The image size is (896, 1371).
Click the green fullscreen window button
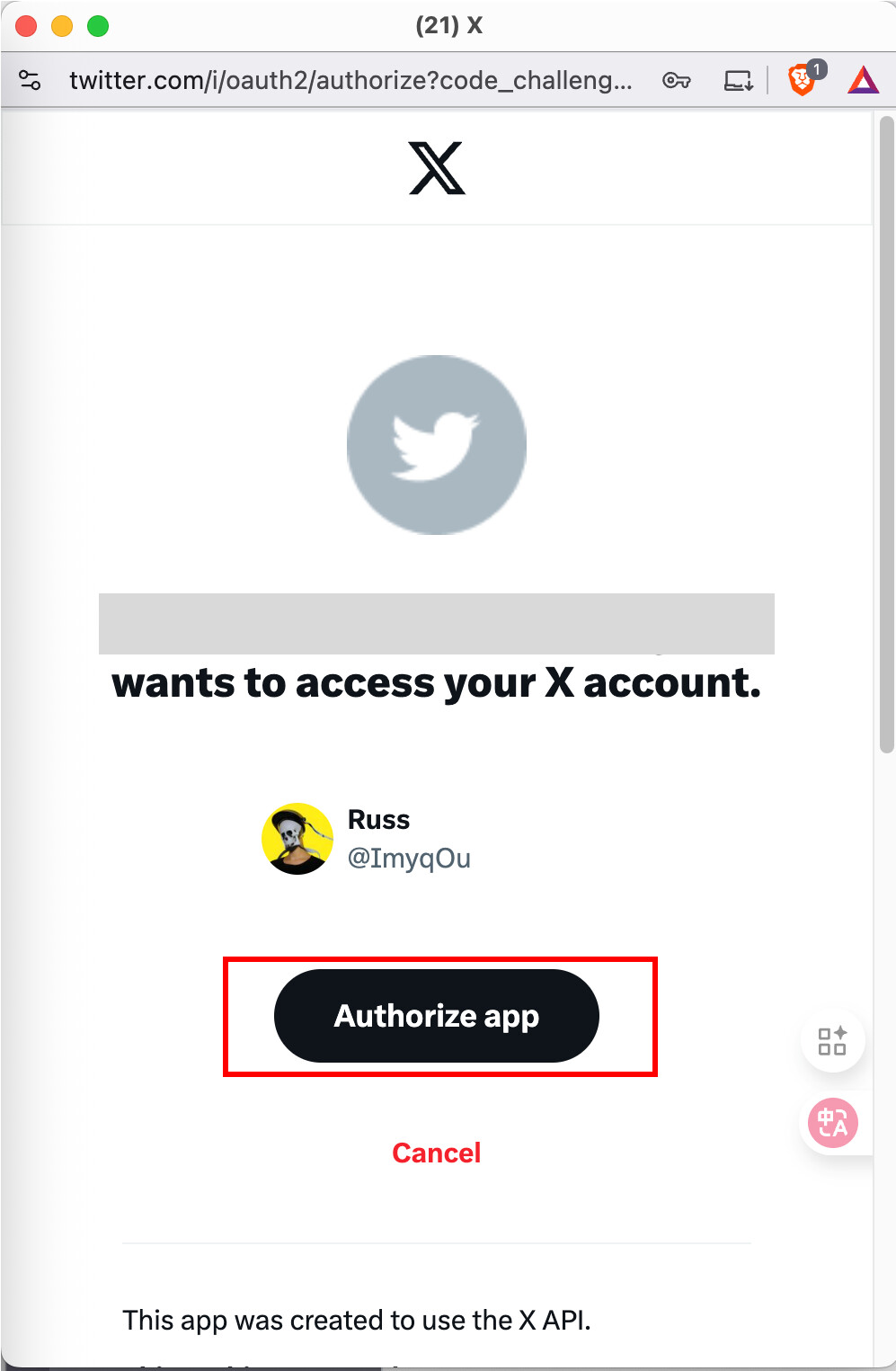click(98, 26)
